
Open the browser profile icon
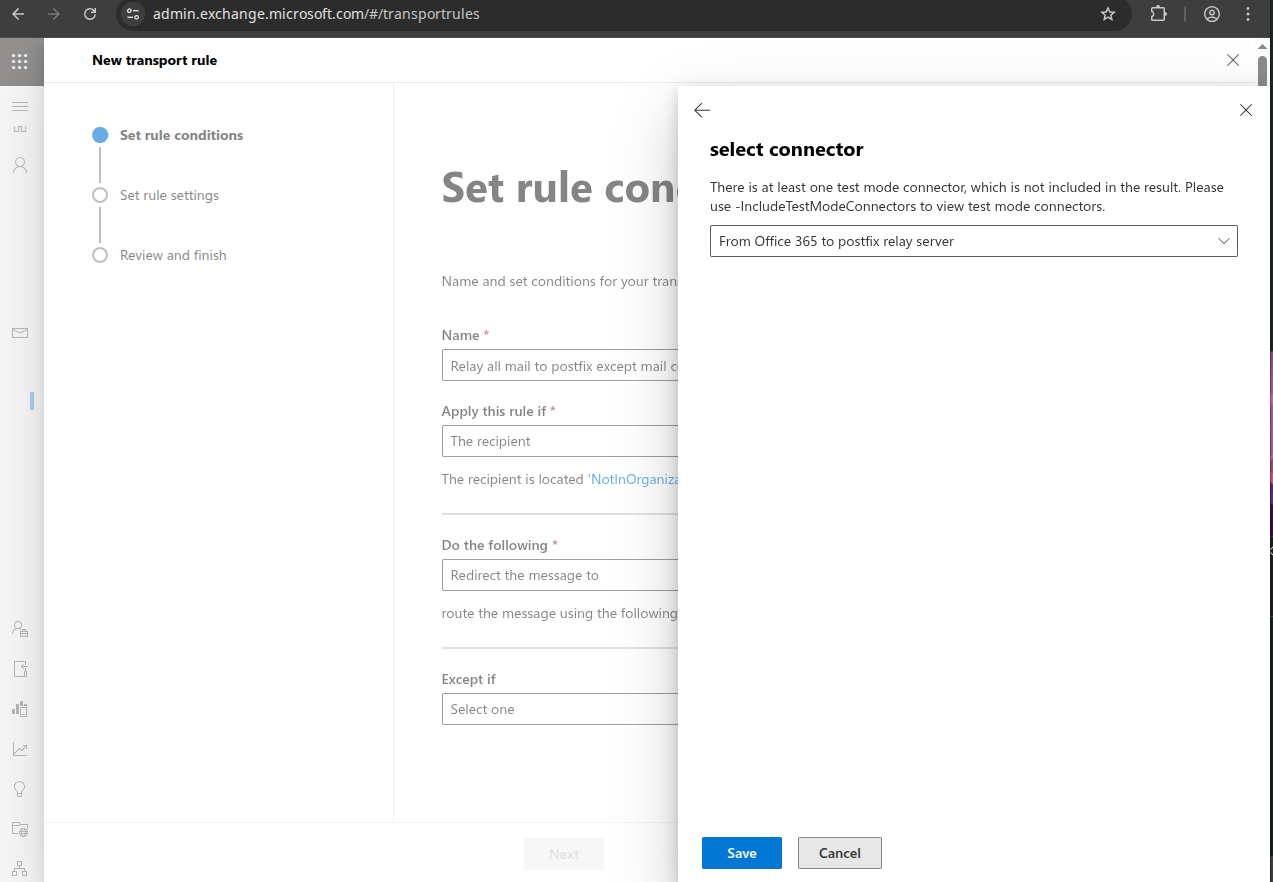click(1212, 14)
